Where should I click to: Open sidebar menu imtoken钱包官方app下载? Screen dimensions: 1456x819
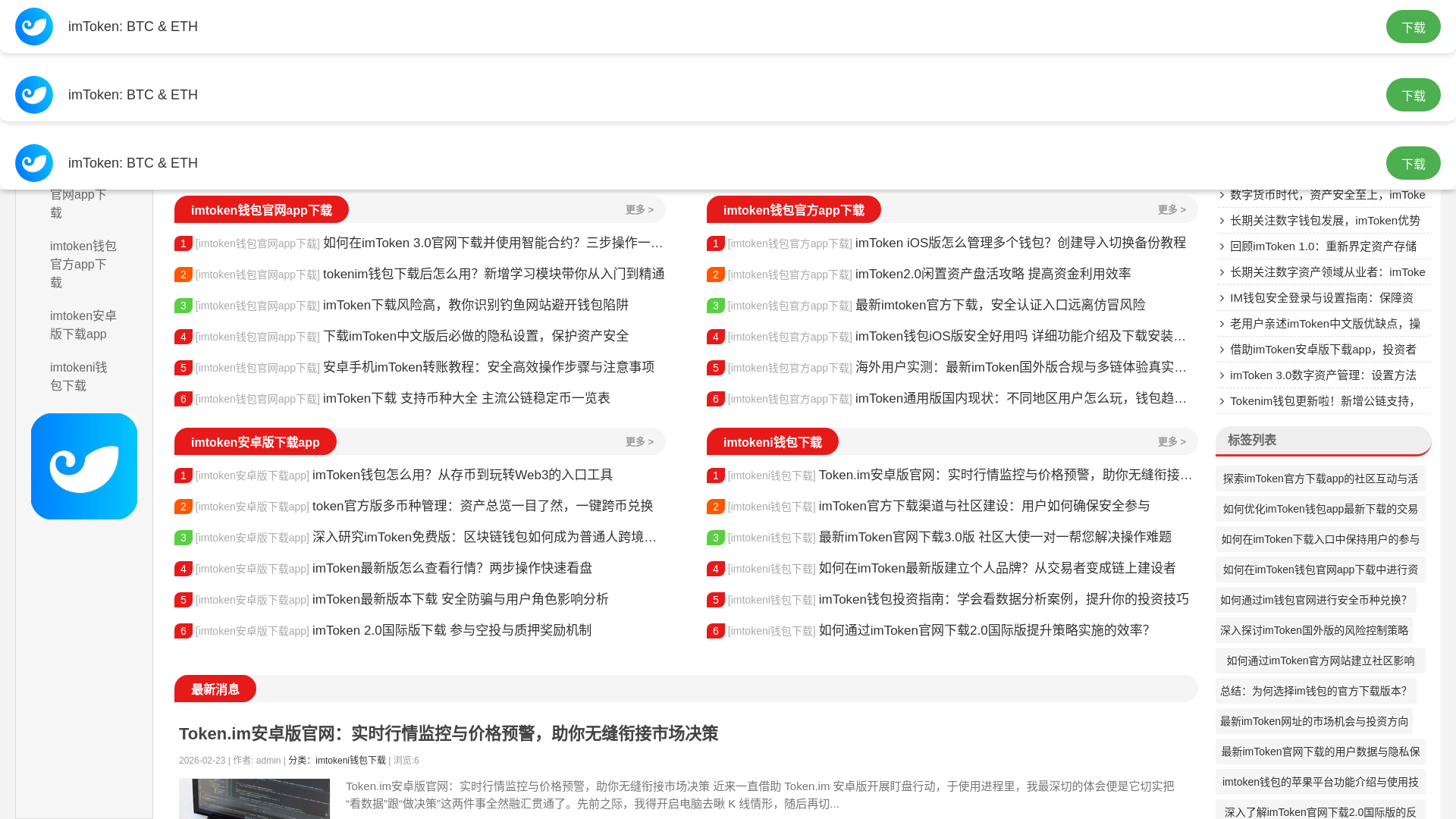(83, 265)
